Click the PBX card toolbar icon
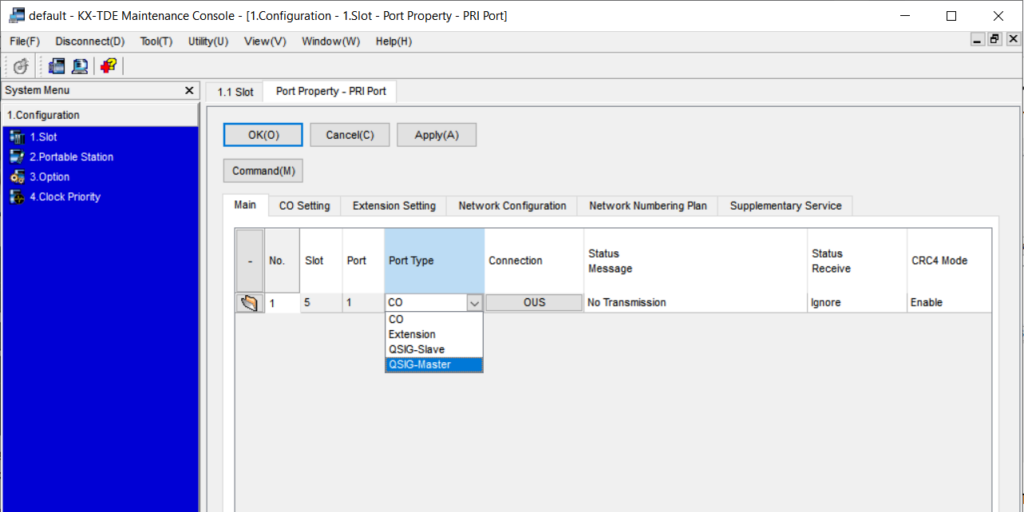1024x512 pixels. click(56, 66)
